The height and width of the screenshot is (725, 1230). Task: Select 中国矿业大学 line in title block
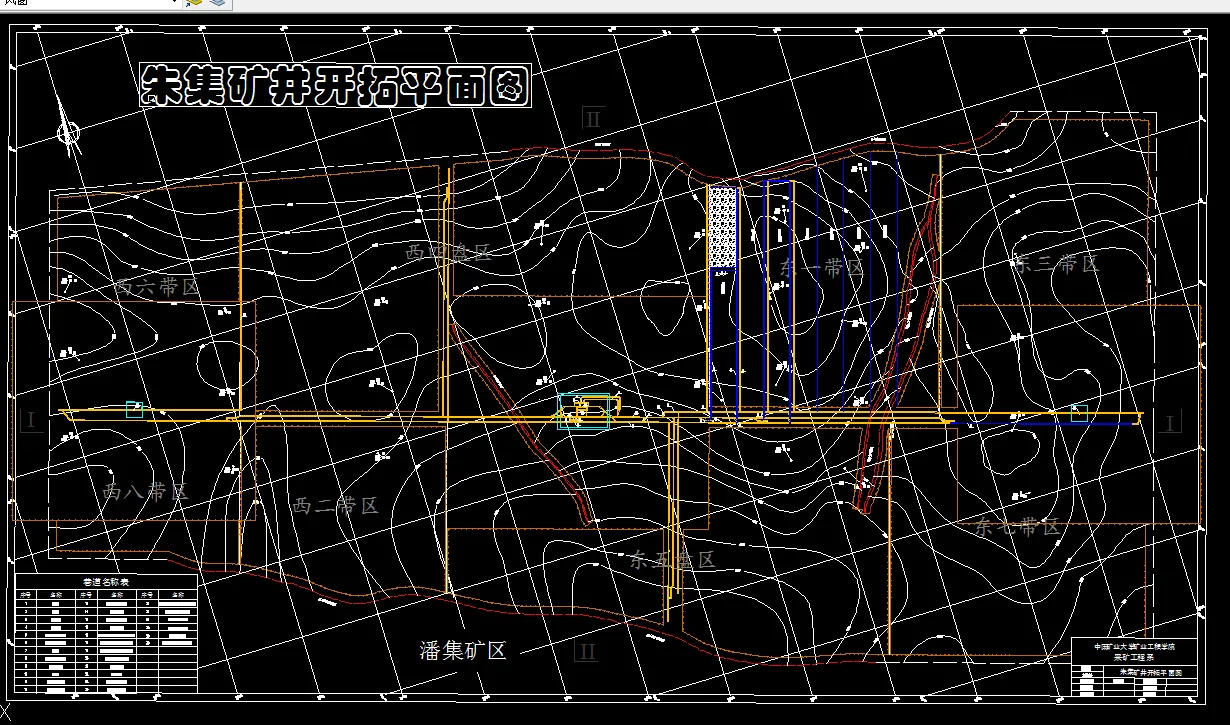click(x=1135, y=647)
